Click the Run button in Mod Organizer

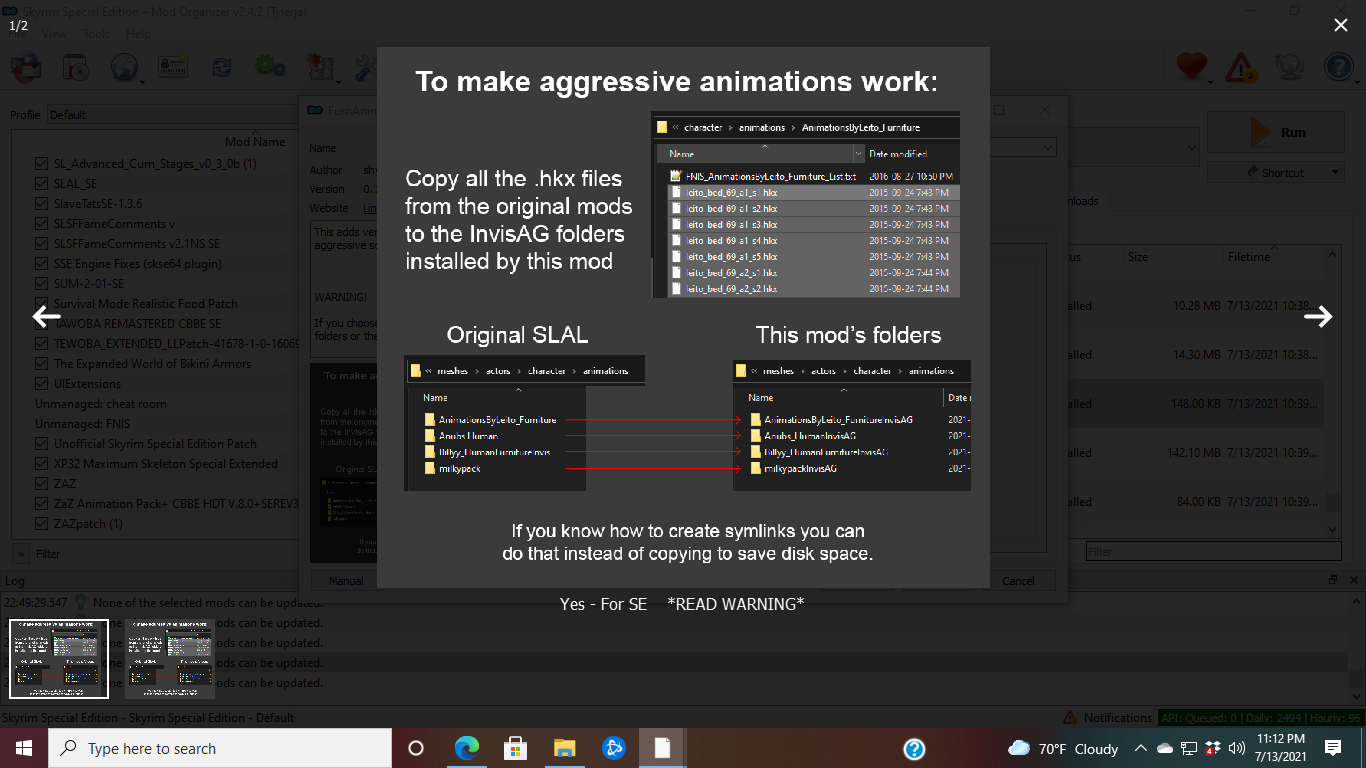click(x=1275, y=132)
